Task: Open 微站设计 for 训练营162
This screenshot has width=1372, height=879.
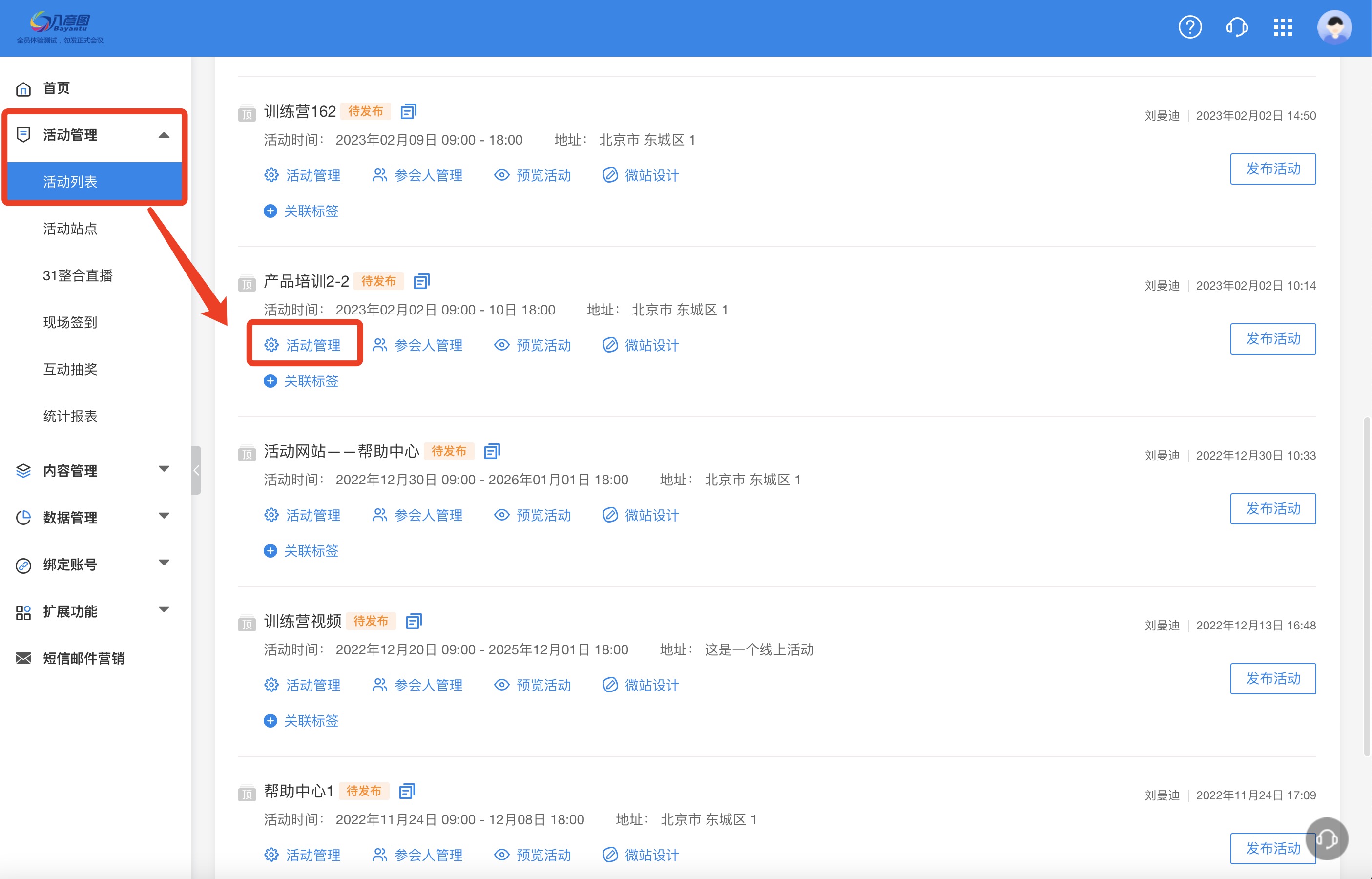Action: [641, 175]
